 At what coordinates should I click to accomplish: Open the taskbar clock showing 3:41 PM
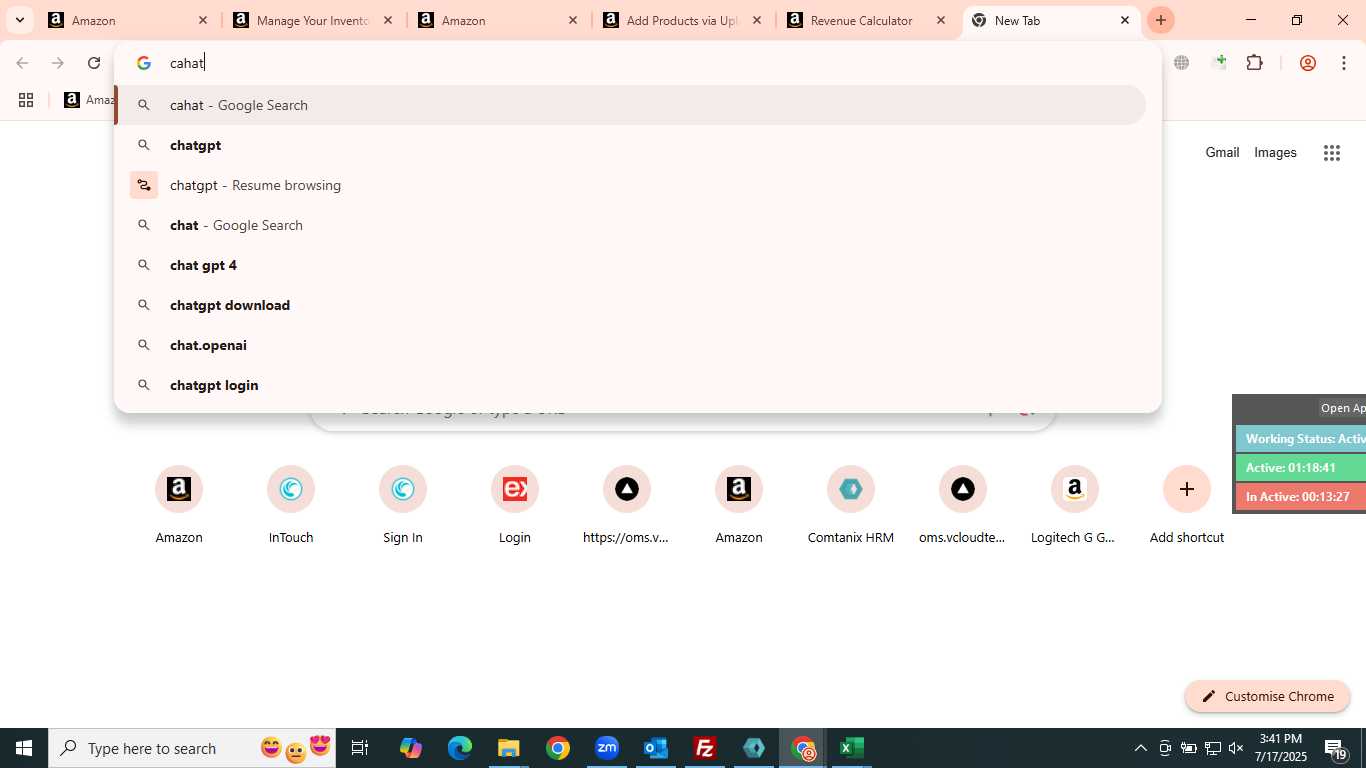pos(1280,748)
